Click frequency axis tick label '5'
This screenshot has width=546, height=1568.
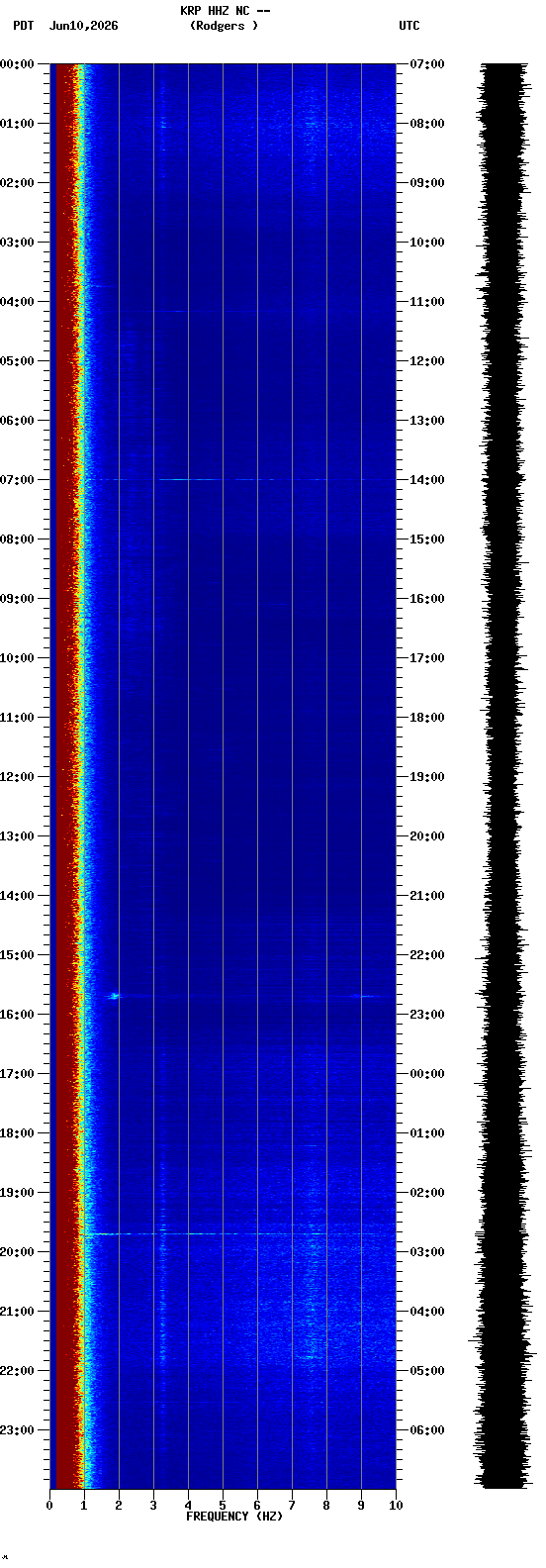(223, 1506)
